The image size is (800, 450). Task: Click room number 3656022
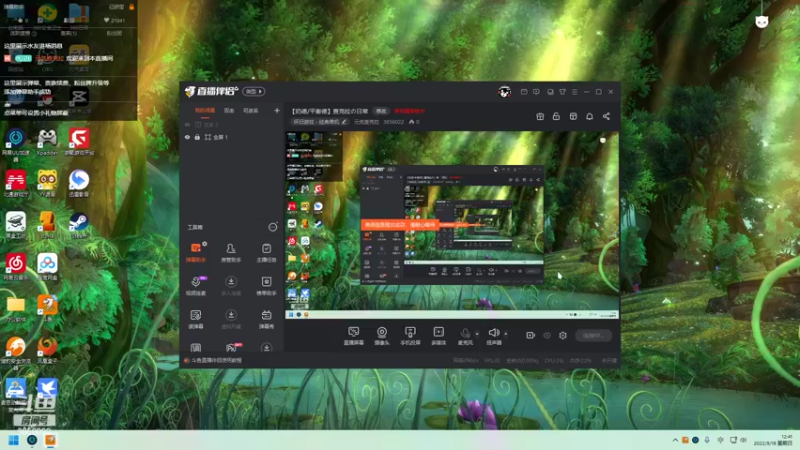(393, 122)
